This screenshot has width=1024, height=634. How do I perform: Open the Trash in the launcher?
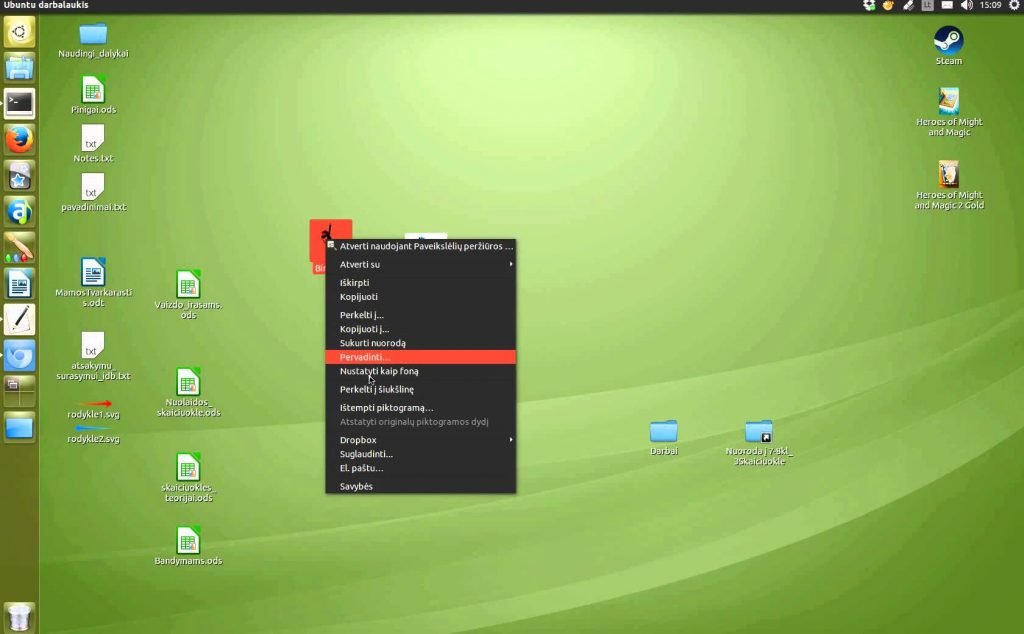coord(20,616)
